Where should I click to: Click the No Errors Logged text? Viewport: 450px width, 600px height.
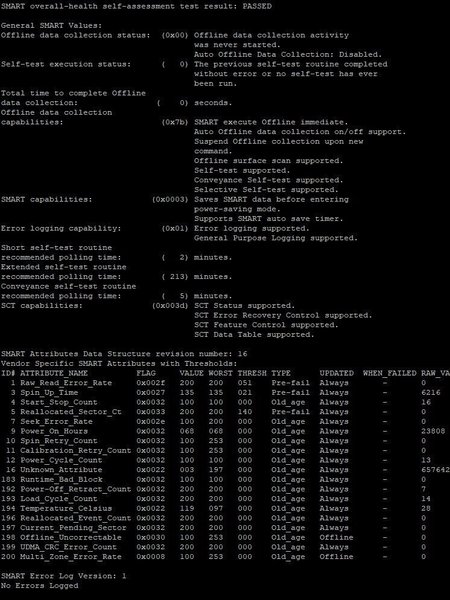(x=39, y=585)
